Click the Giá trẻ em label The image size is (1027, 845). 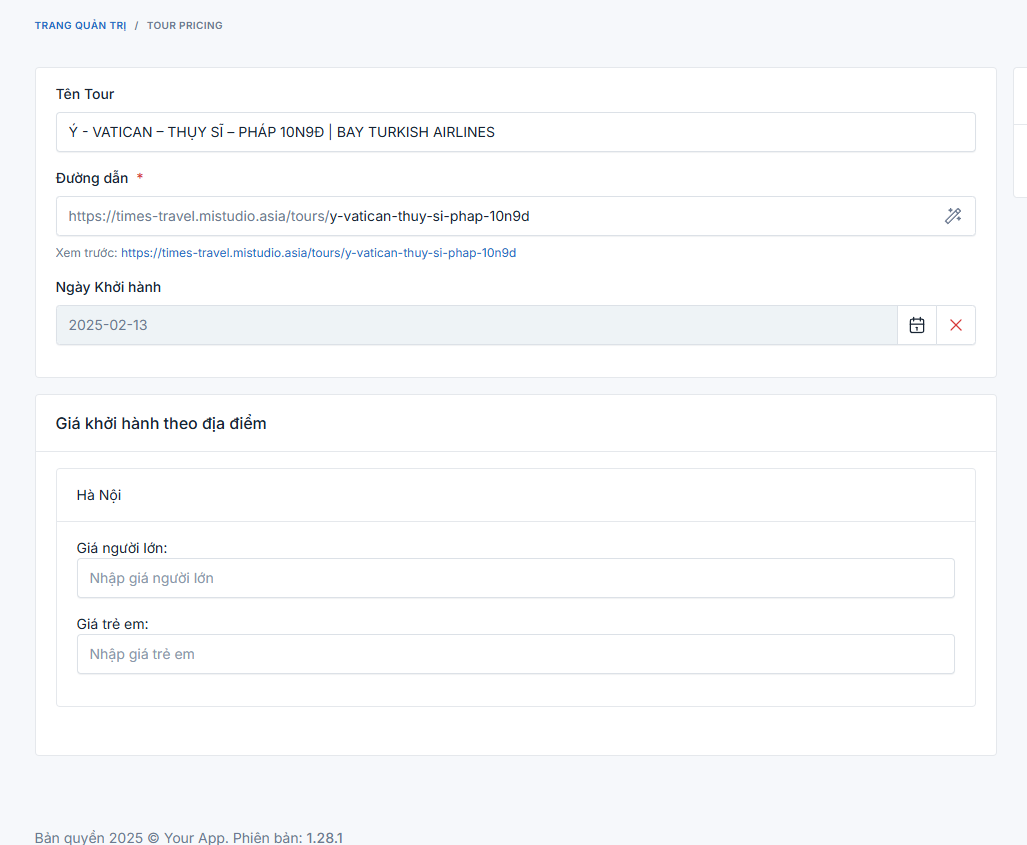coord(112,624)
